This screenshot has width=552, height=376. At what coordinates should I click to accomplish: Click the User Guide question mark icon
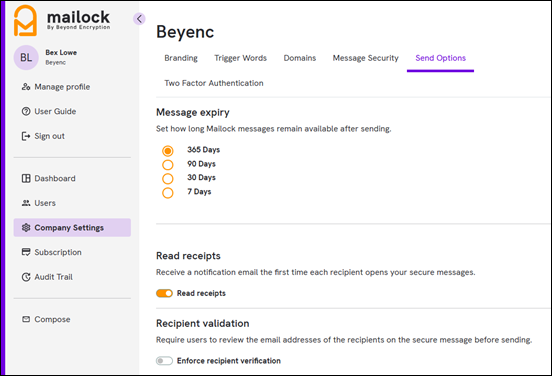pos(26,111)
